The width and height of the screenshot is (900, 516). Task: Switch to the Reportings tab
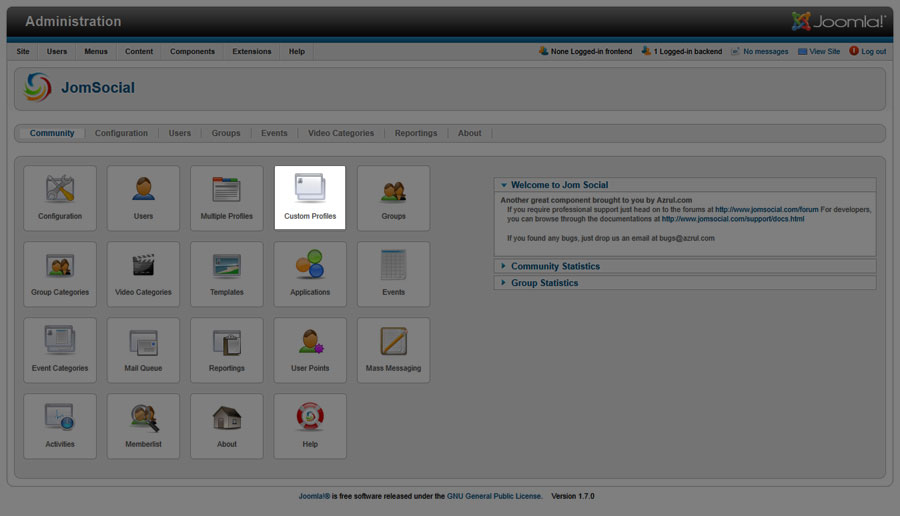pyautogui.click(x=416, y=133)
